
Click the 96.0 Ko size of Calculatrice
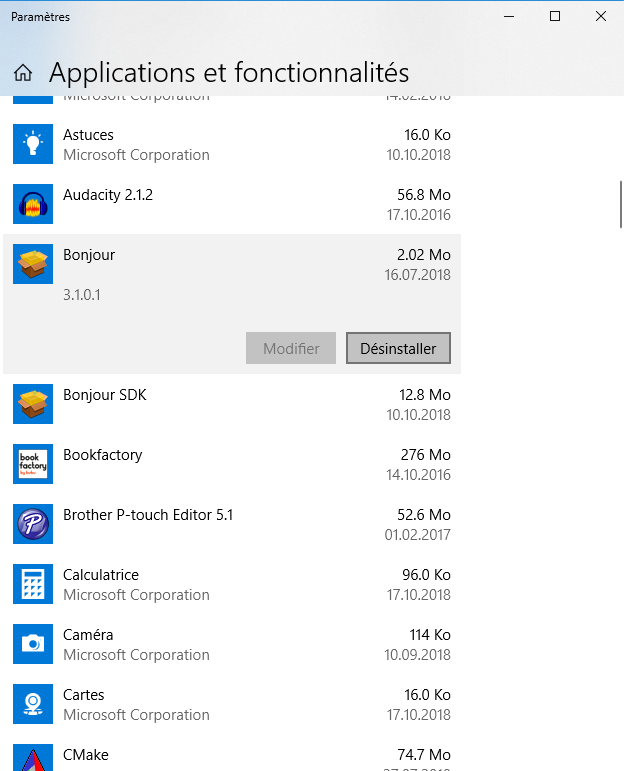[x=426, y=575]
